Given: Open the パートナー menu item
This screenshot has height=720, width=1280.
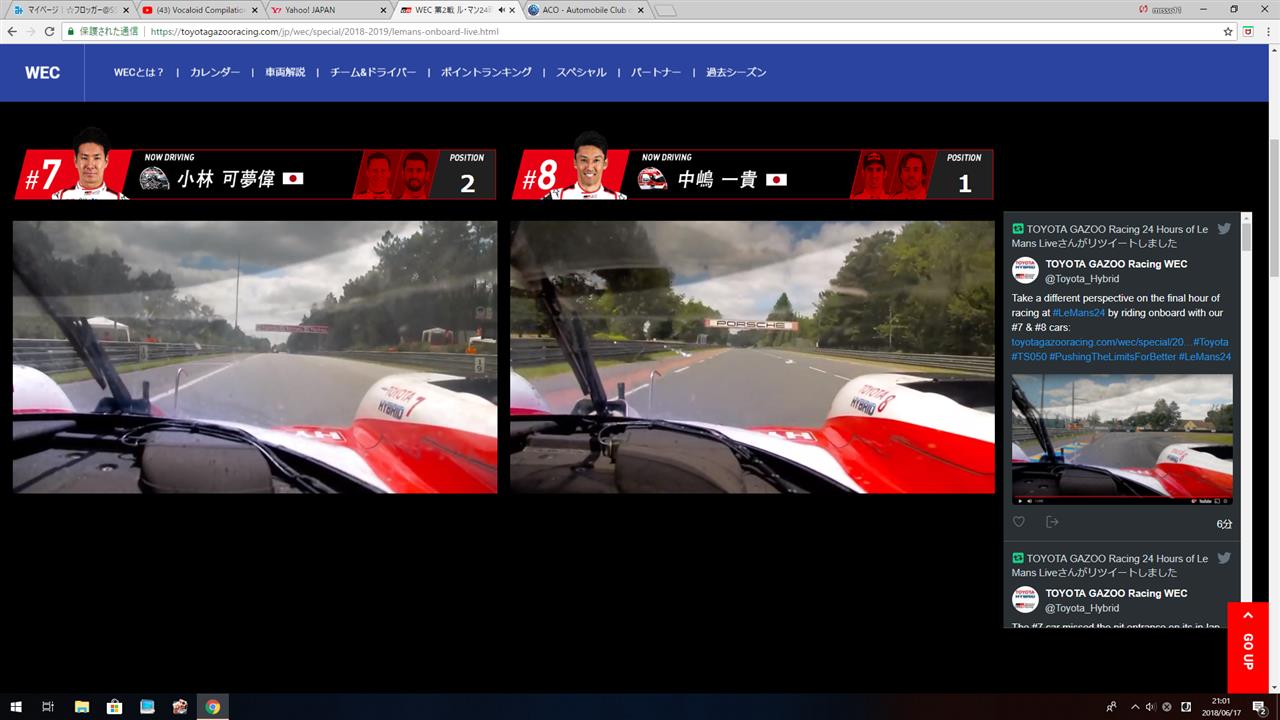Looking at the screenshot, I should click(656, 72).
